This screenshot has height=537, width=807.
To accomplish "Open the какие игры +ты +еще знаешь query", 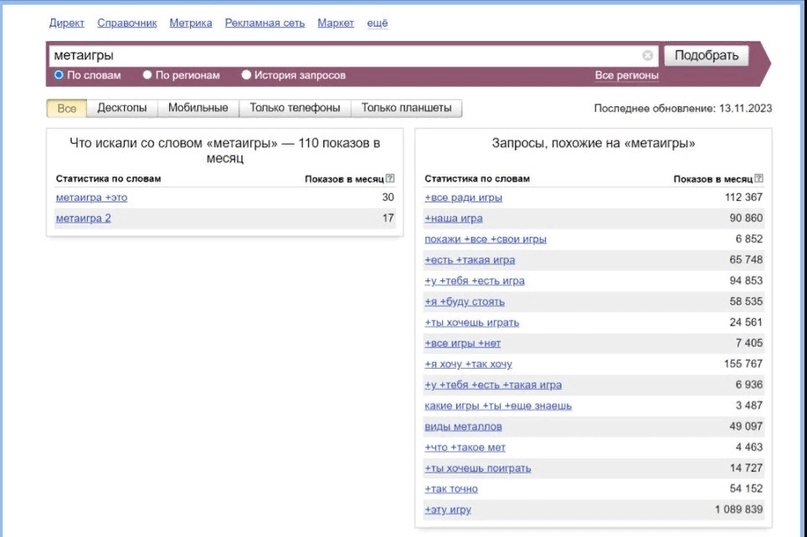I will point(498,406).
